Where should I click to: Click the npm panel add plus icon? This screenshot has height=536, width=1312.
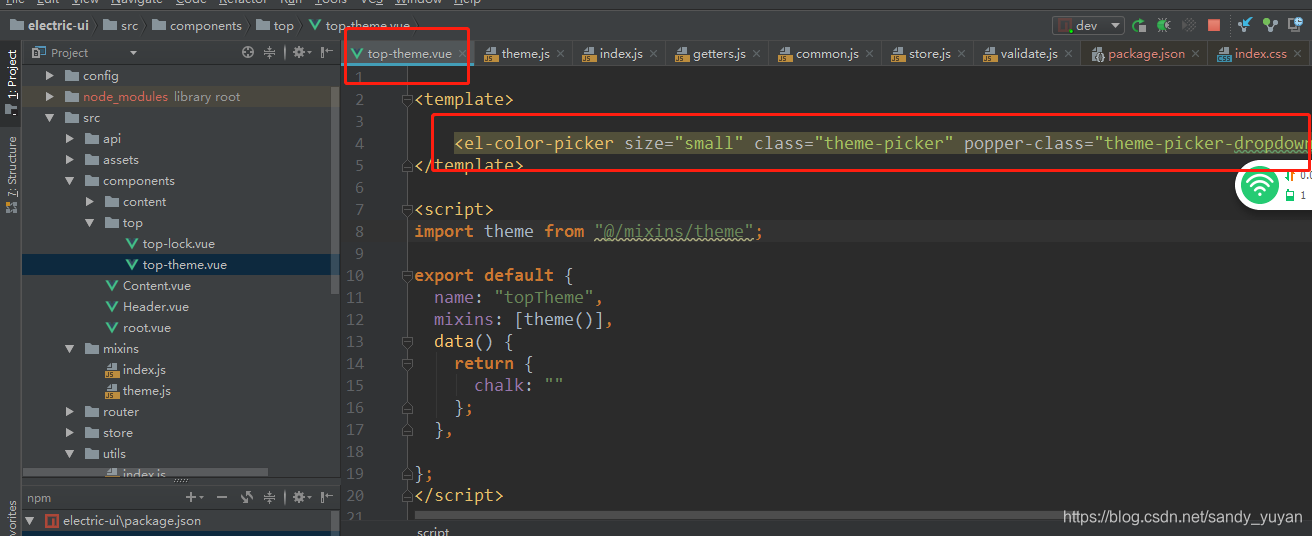[x=194, y=497]
